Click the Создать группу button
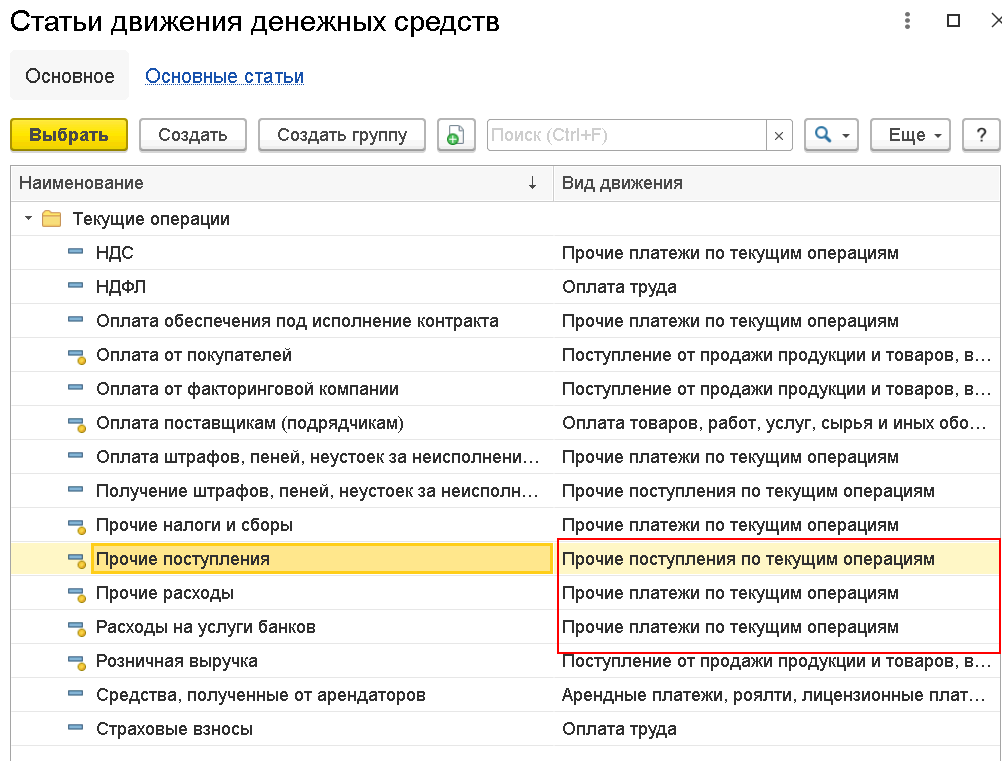Screen dimensions: 1002x761 342,135
